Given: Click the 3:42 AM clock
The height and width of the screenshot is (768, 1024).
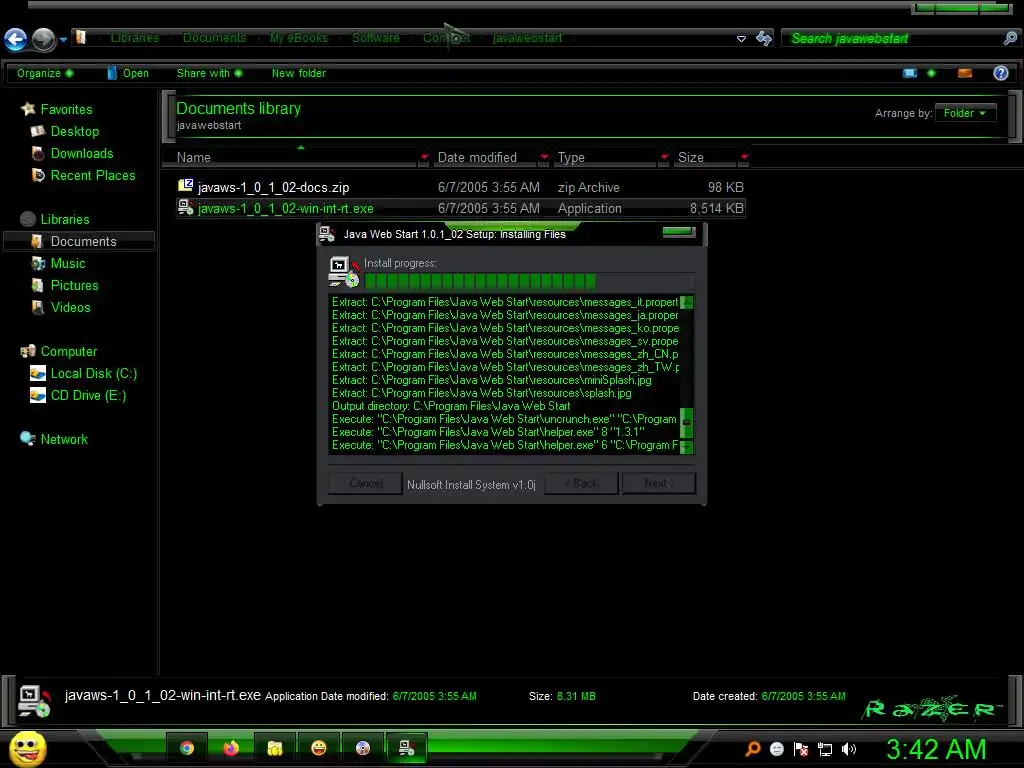Looking at the screenshot, I should pyautogui.click(x=935, y=749).
